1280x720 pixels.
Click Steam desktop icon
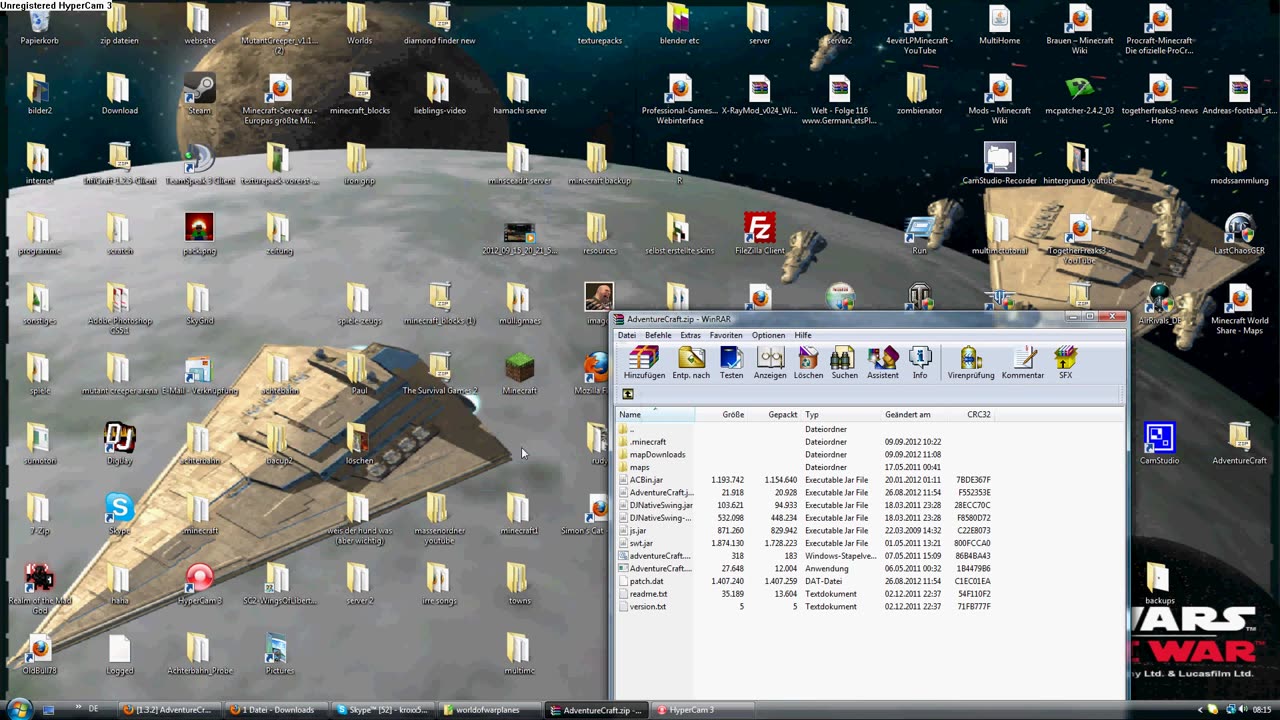click(x=199, y=95)
